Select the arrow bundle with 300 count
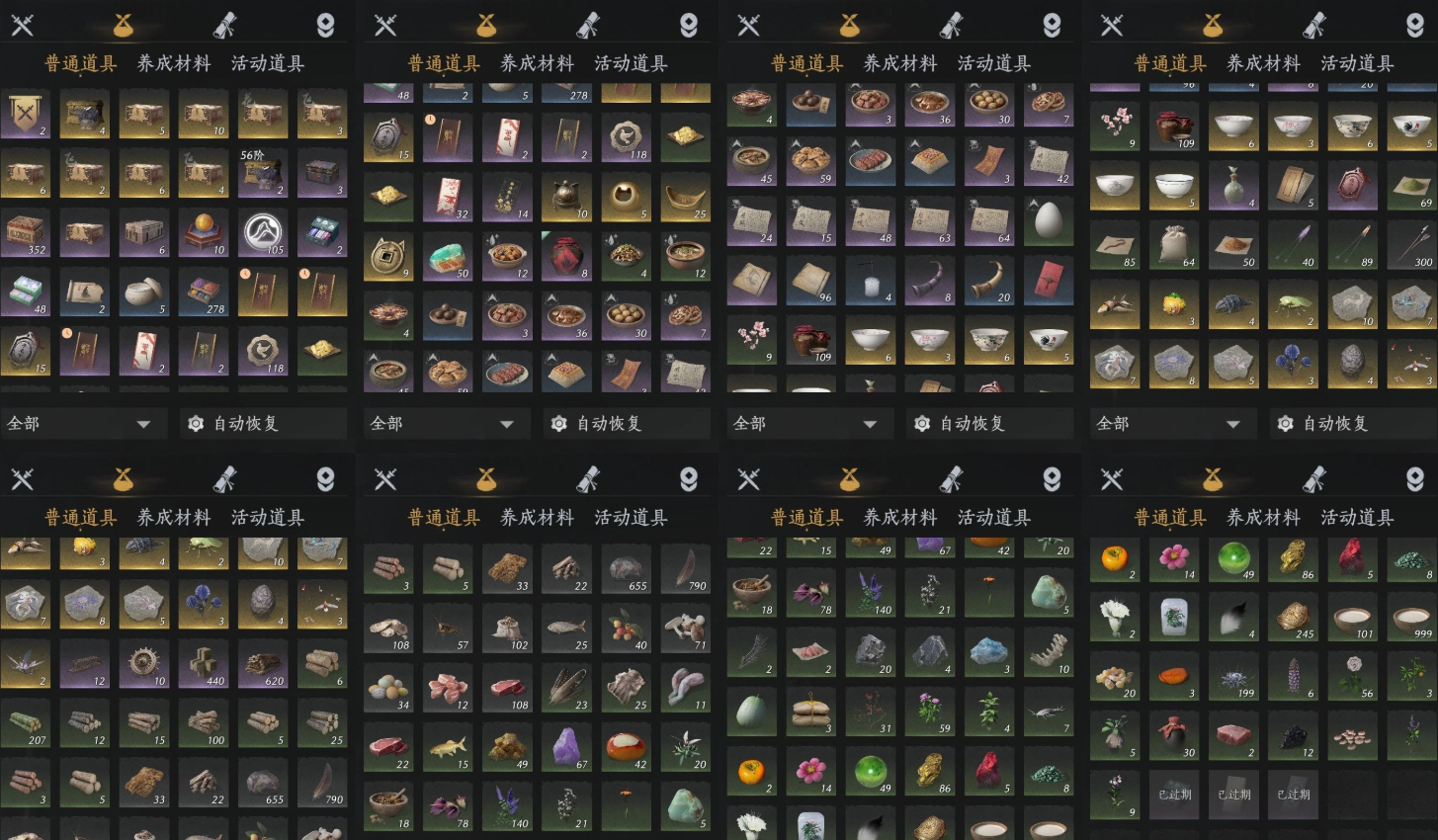The image size is (1438, 840). coord(1410,245)
